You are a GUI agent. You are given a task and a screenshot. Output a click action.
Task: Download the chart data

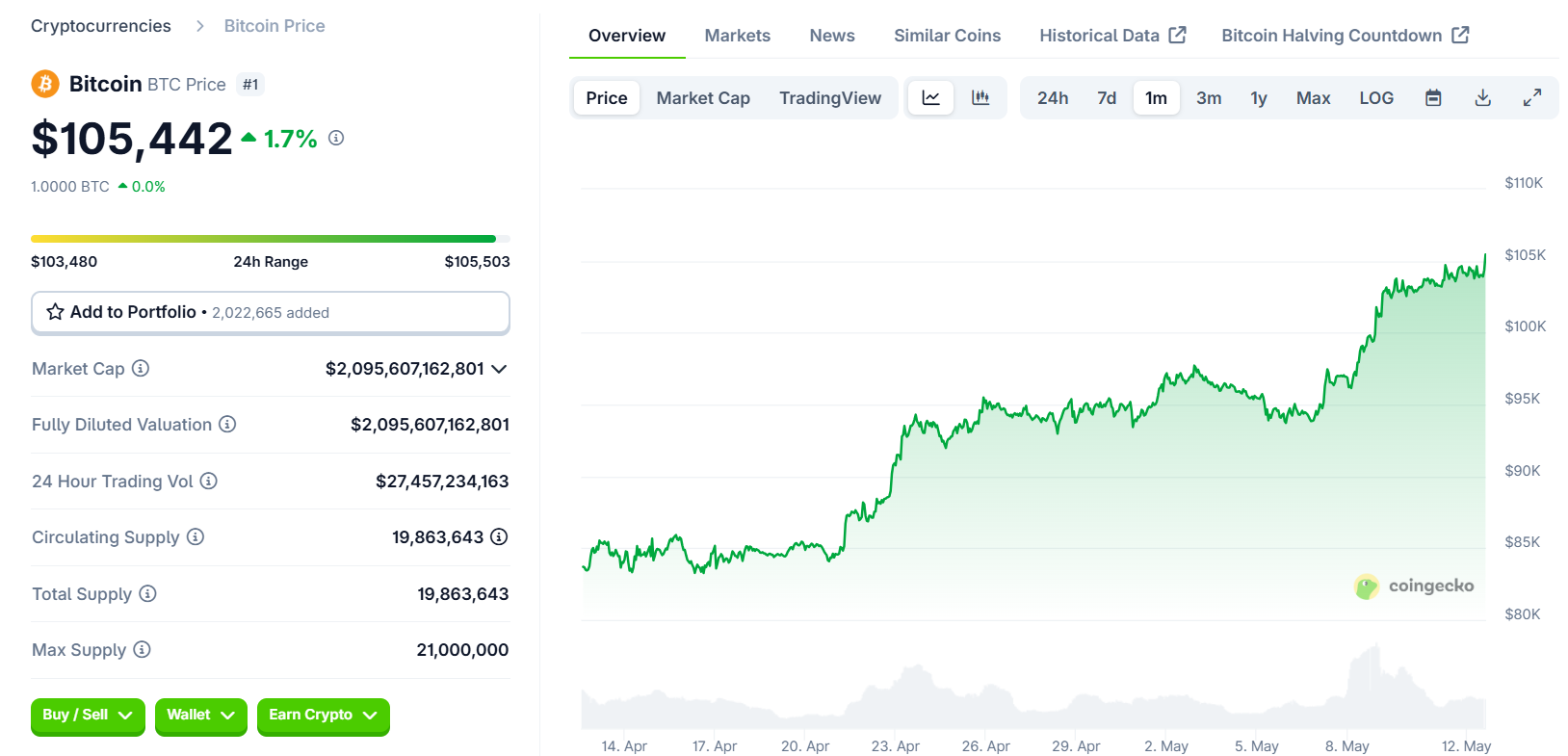point(1482,98)
